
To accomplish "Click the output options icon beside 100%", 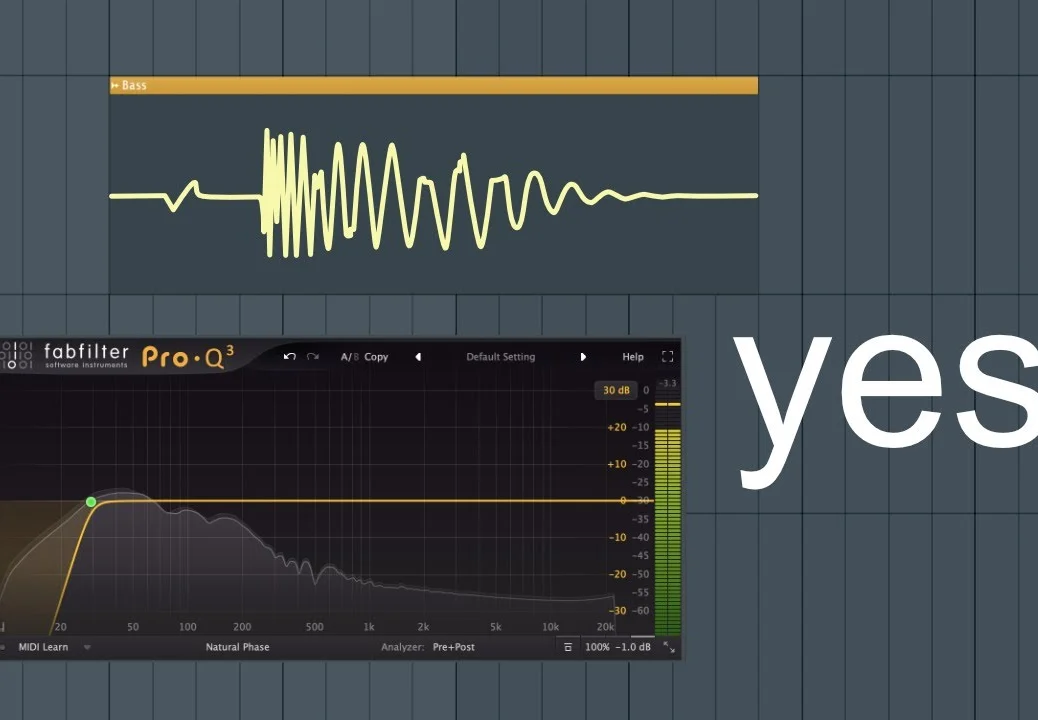I will coord(568,647).
